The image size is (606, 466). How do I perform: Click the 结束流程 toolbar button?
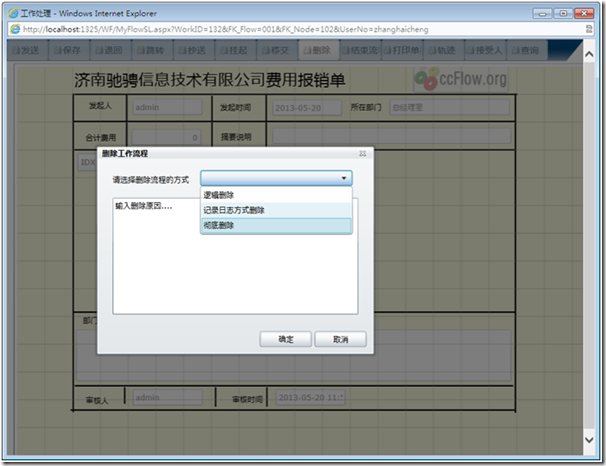click(x=361, y=50)
